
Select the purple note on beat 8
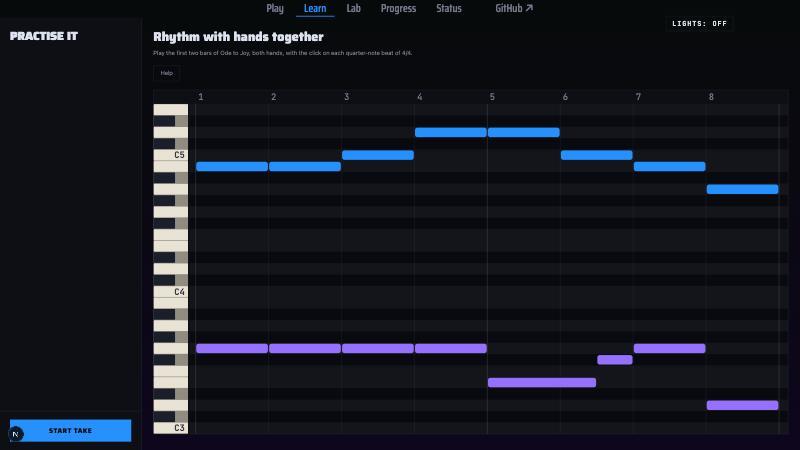(742, 405)
